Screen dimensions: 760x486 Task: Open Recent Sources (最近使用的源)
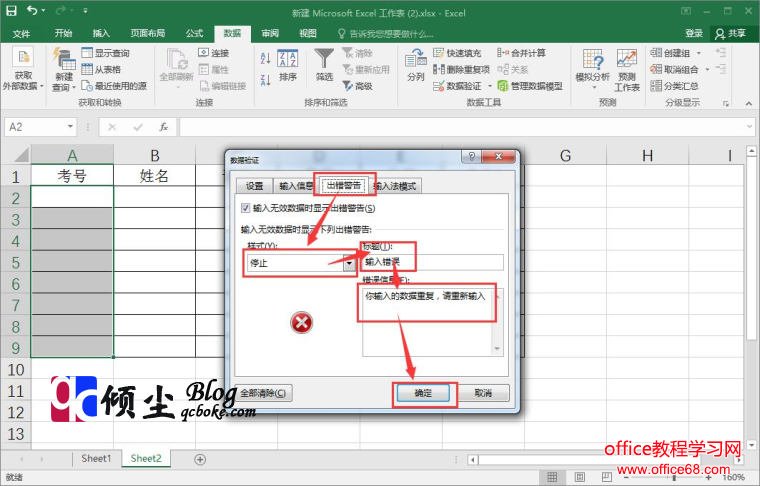(x=114, y=86)
